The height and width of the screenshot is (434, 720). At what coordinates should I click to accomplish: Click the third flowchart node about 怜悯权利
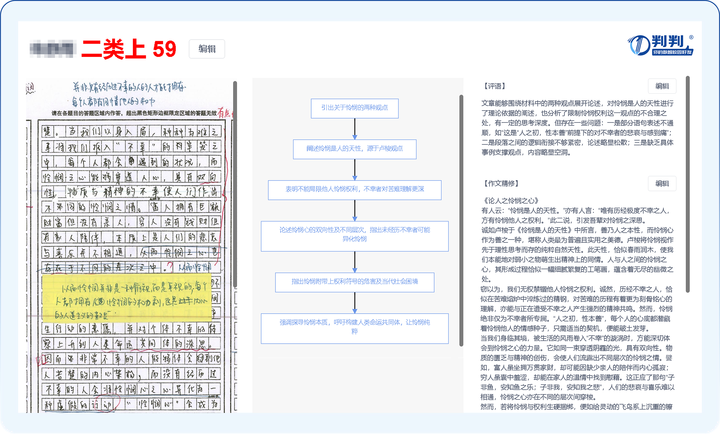tap(355, 188)
